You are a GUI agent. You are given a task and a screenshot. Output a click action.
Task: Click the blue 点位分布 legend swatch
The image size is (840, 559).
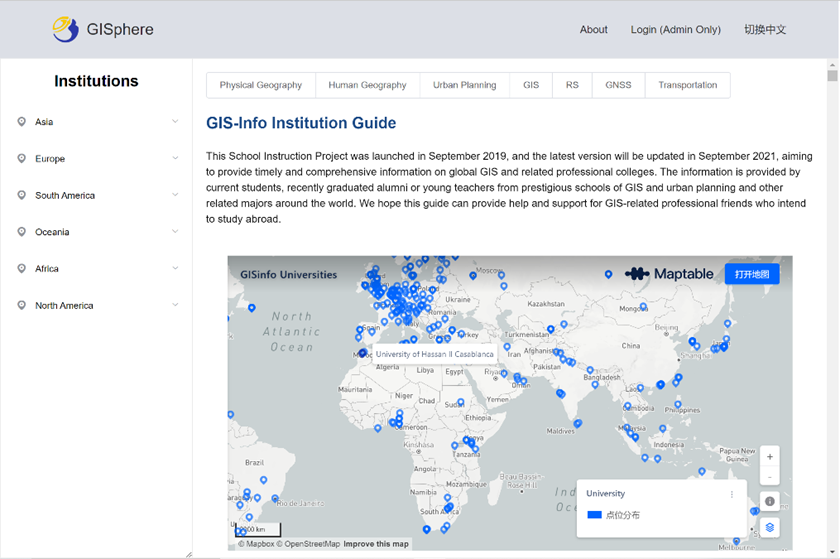tap(594, 515)
